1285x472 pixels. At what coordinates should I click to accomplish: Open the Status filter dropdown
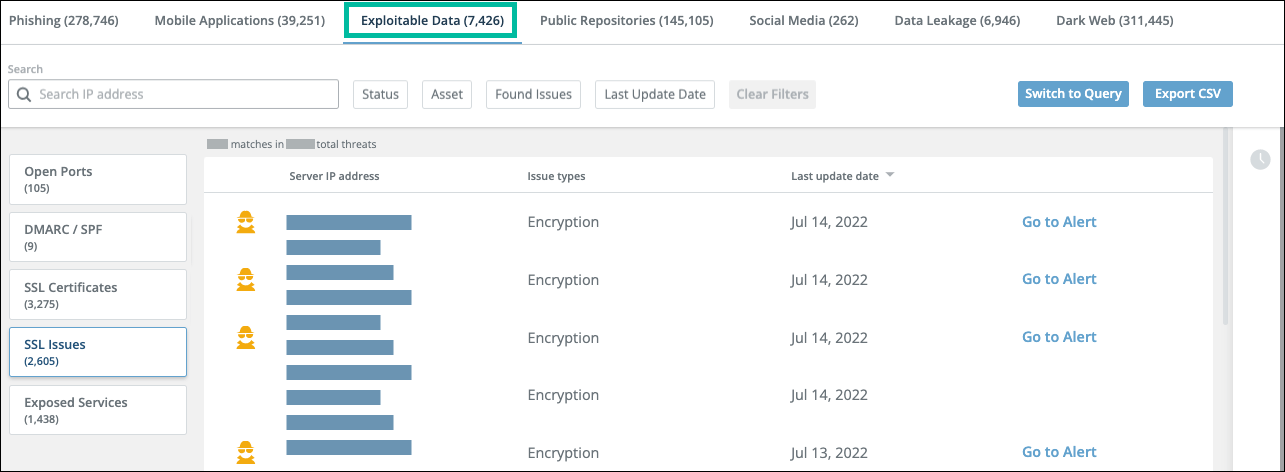click(380, 94)
